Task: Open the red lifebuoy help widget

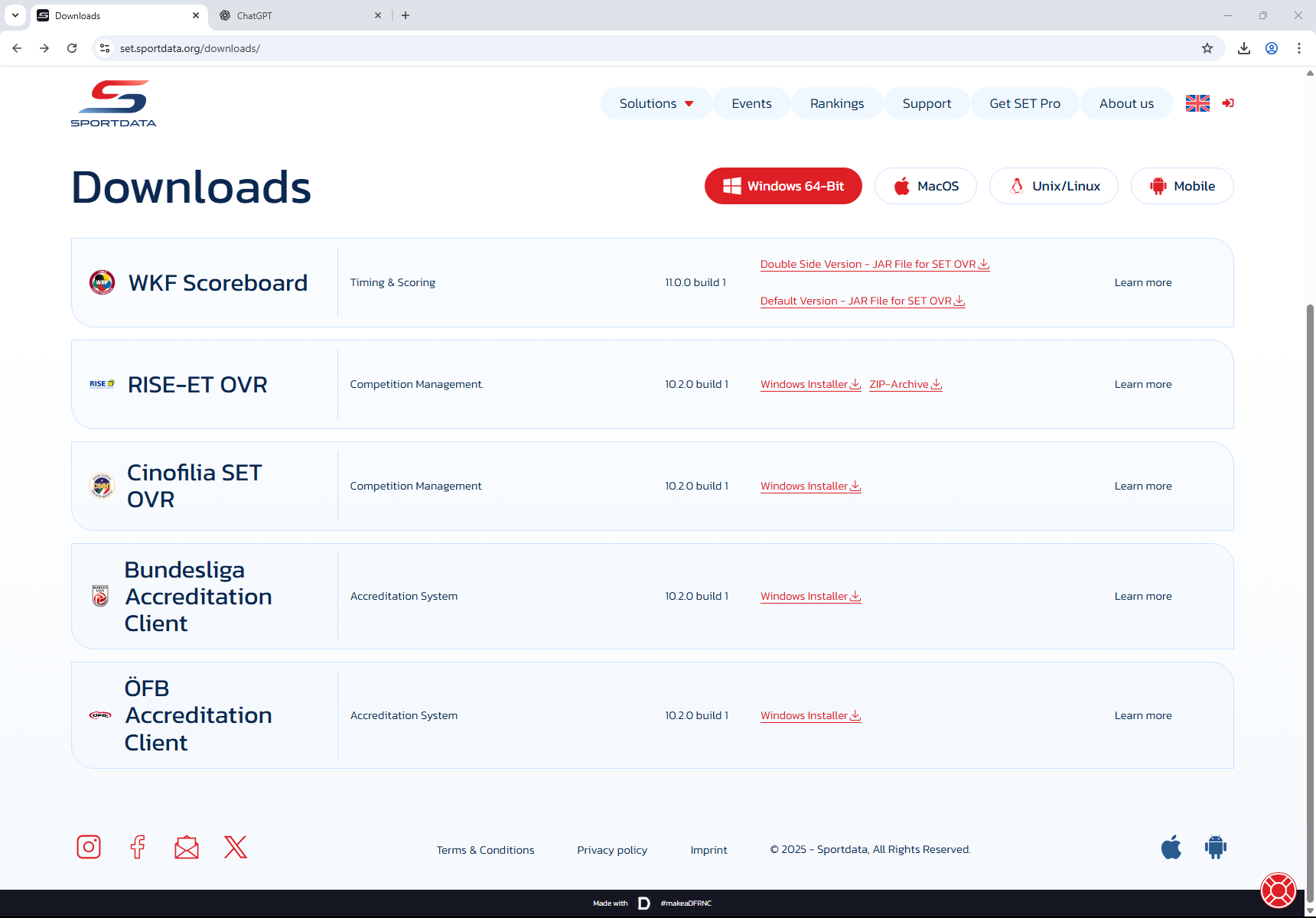Action: coord(1279,890)
